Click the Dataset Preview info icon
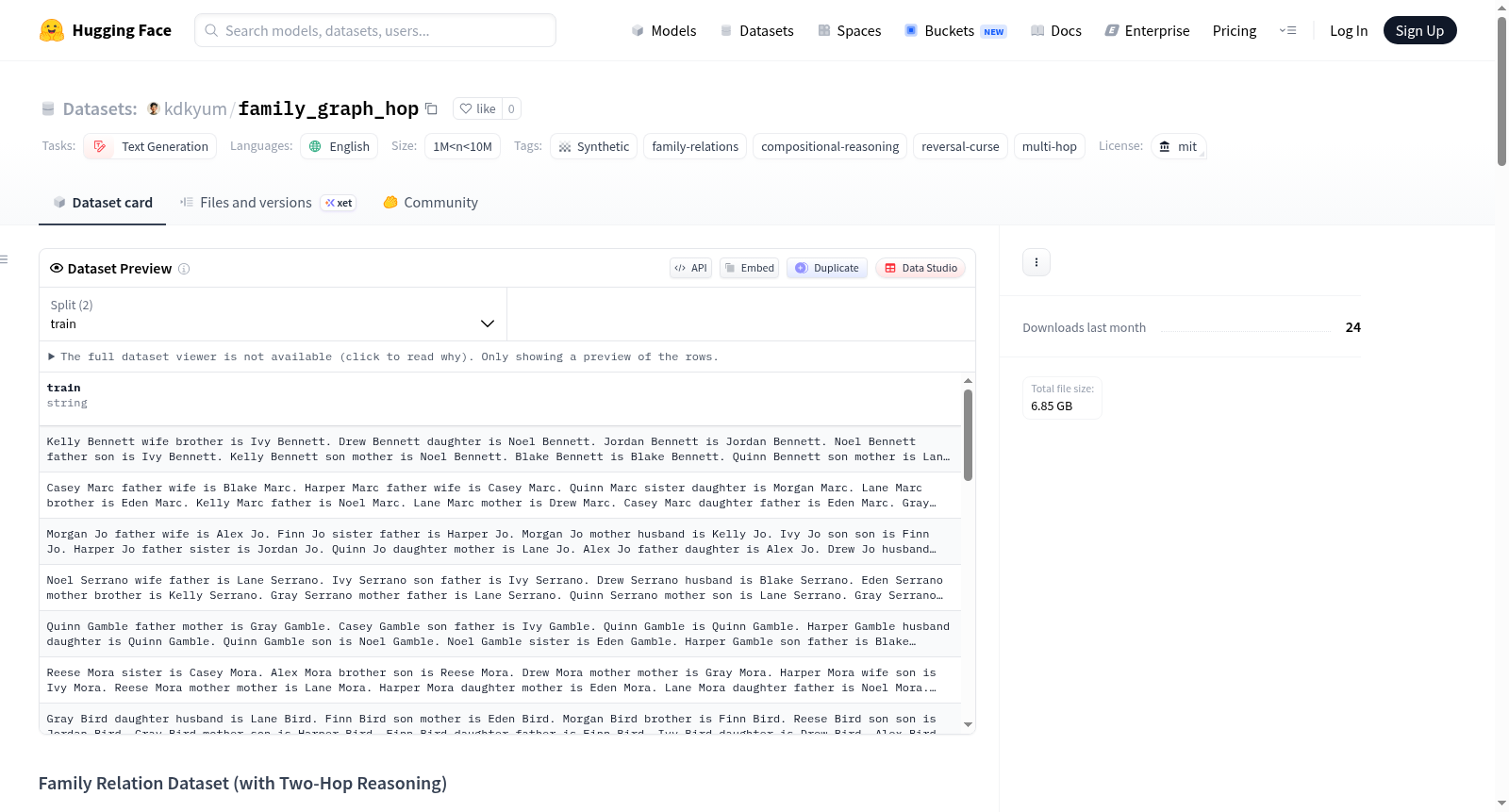 click(x=184, y=269)
